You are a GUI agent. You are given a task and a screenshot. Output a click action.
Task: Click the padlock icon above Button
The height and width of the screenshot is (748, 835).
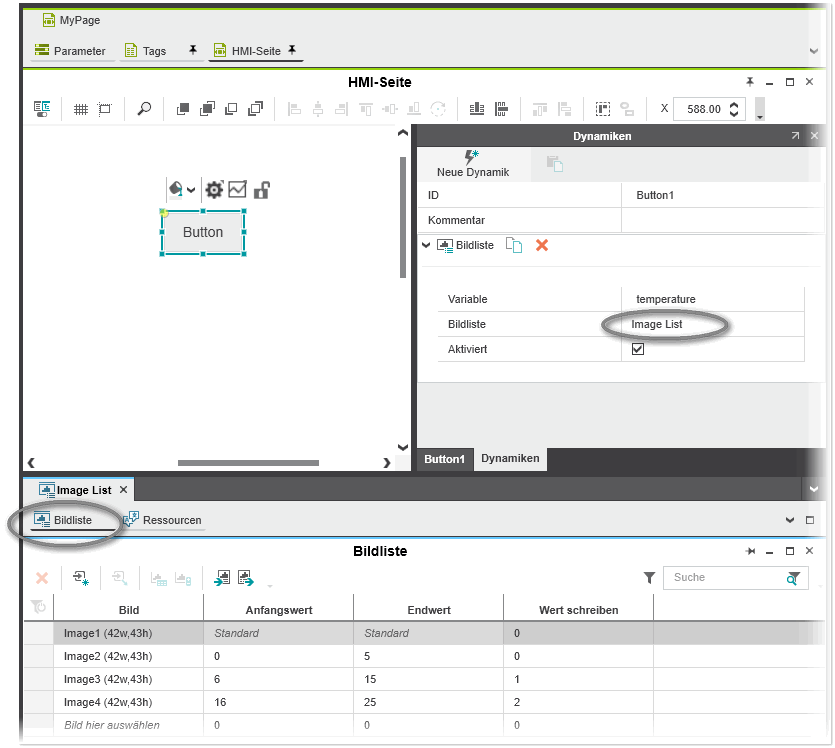(x=262, y=189)
